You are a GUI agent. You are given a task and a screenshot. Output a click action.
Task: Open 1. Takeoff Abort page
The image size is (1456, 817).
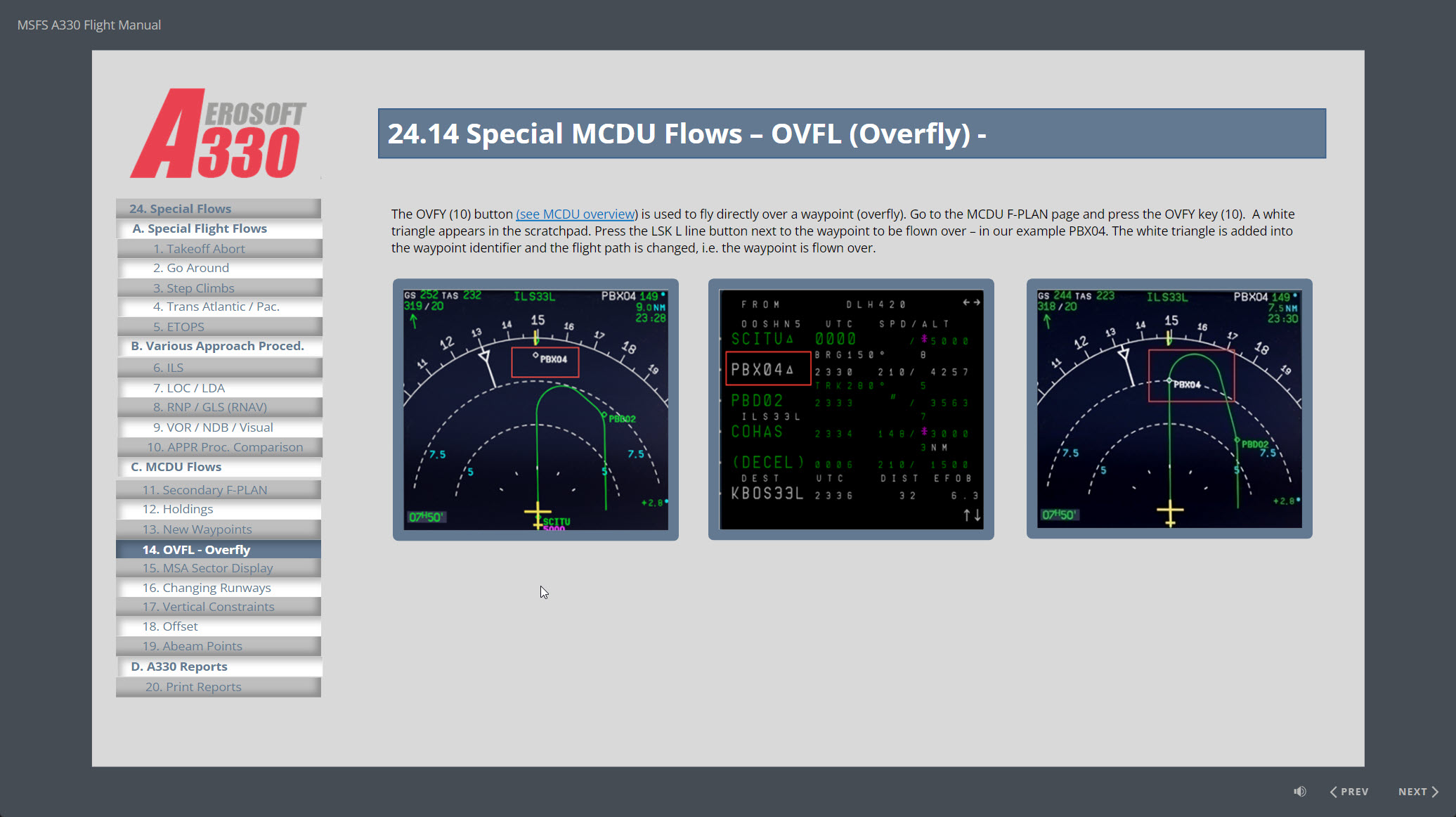click(x=199, y=249)
